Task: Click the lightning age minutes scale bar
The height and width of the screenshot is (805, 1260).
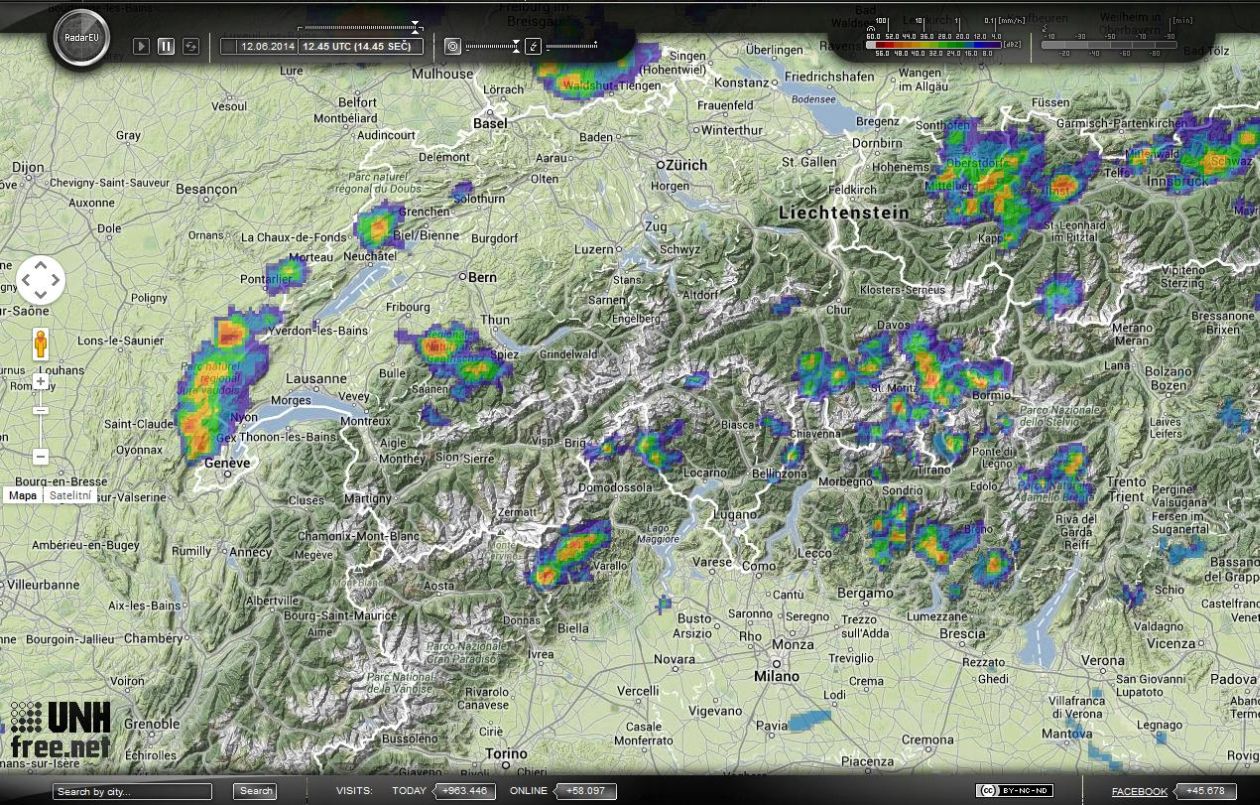Action: (1109, 45)
